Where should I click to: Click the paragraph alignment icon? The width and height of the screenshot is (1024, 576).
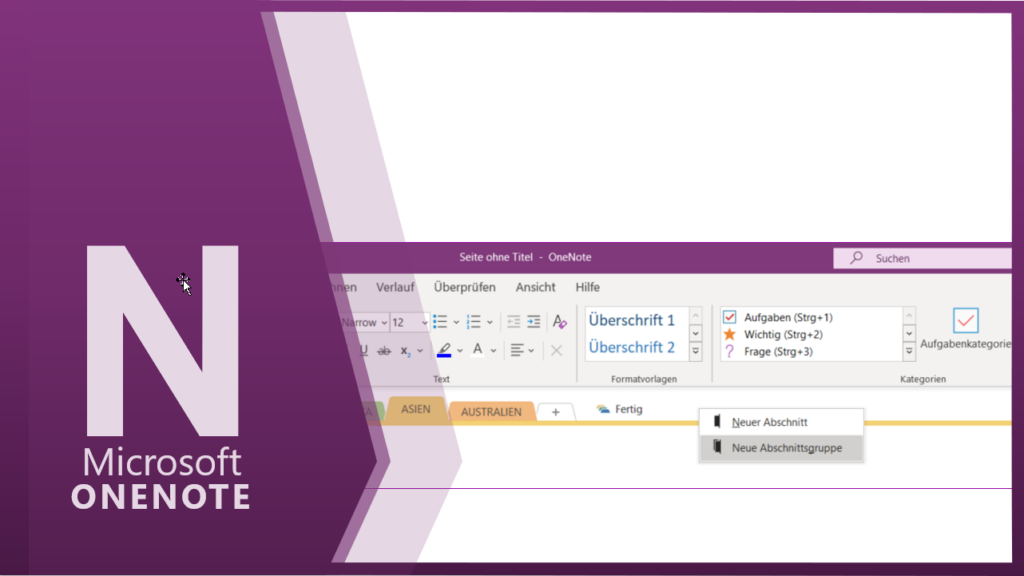coord(517,351)
